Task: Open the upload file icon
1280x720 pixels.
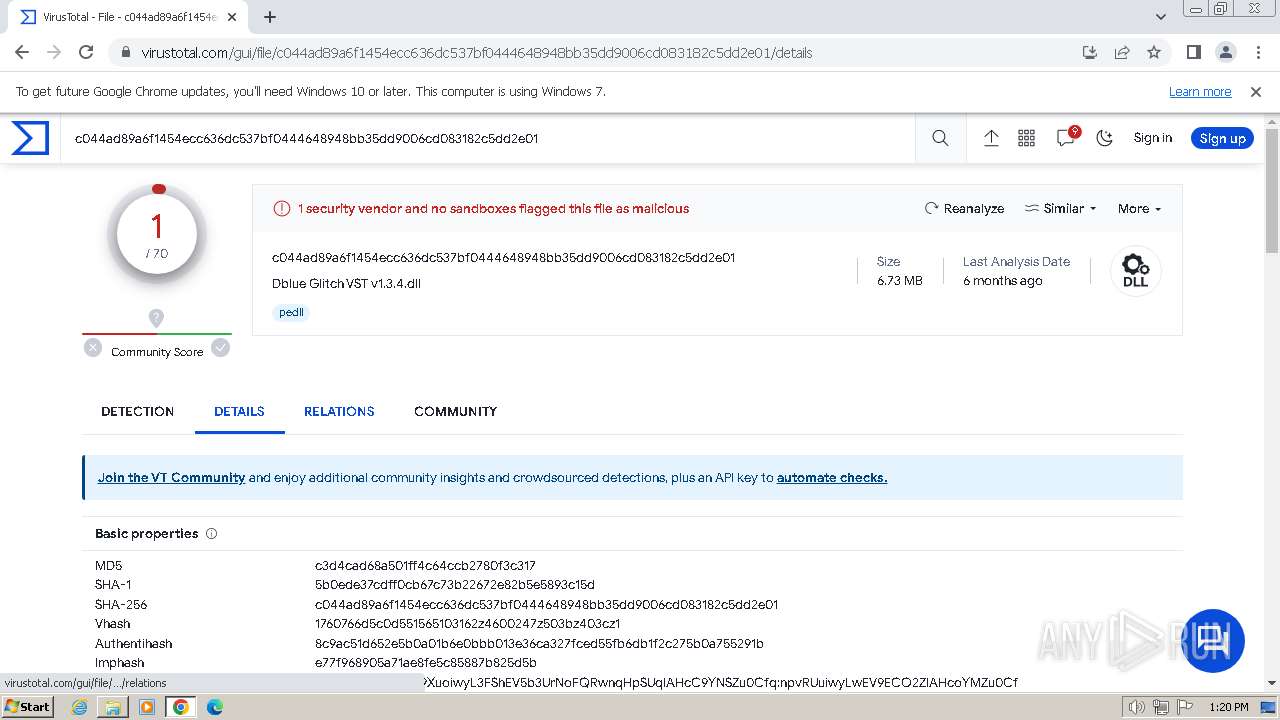Action: [x=991, y=138]
